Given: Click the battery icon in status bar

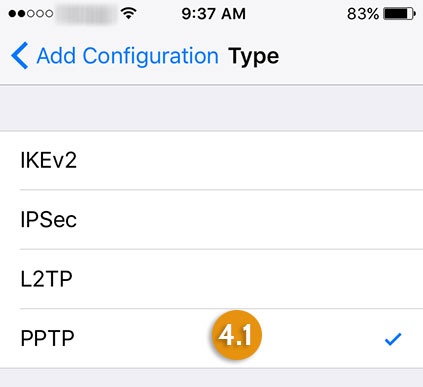Looking at the screenshot, I should (x=400, y=14).
